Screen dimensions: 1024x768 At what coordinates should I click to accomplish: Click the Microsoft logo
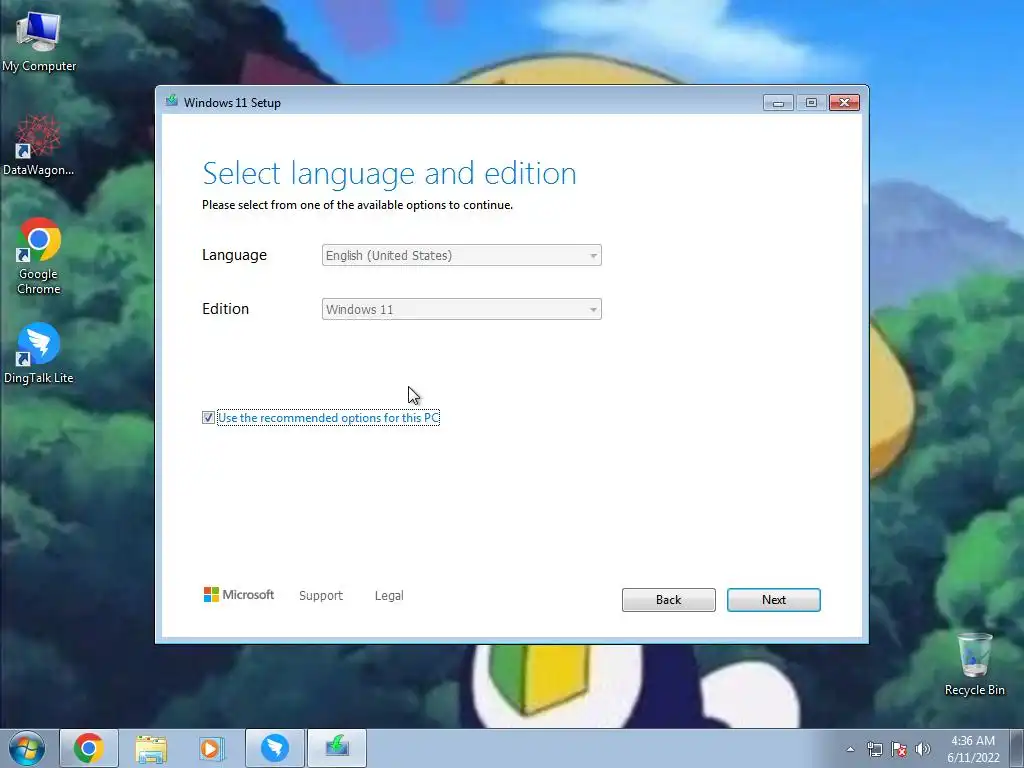click(x=239, y=595)
